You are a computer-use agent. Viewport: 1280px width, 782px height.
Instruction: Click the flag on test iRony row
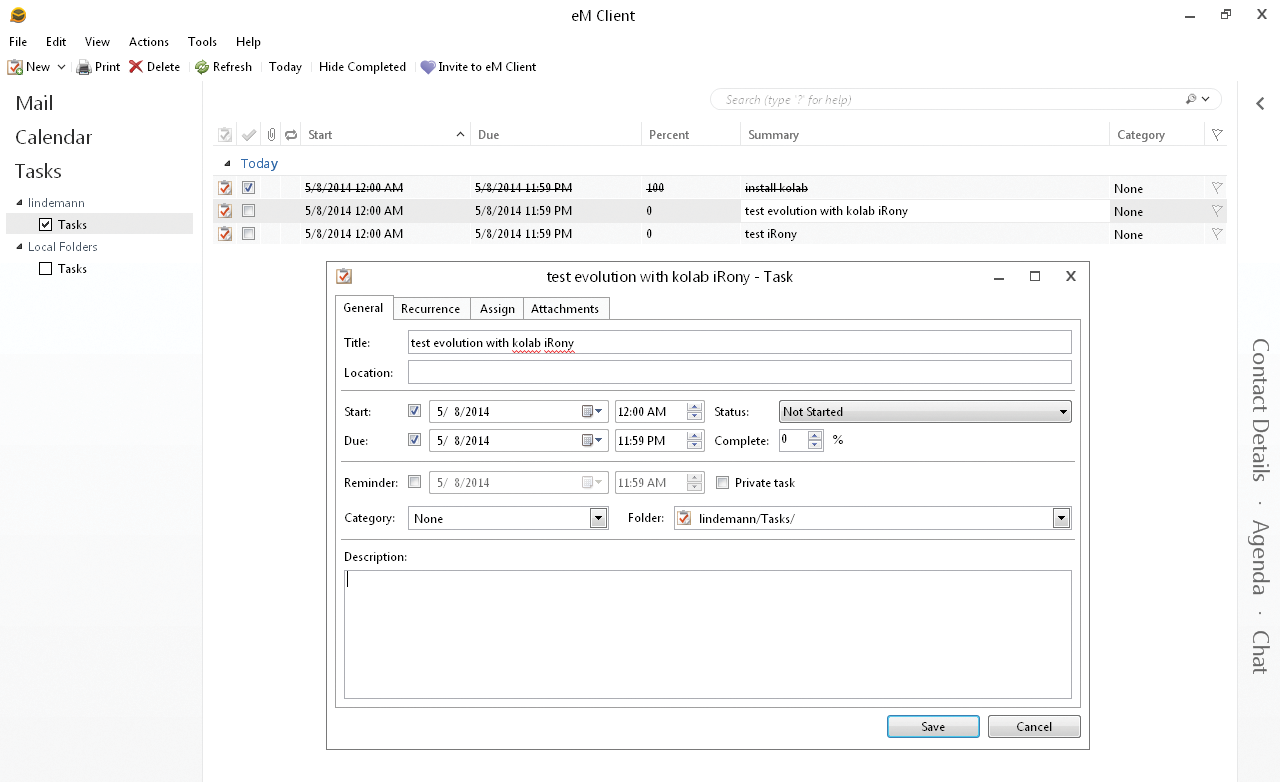pos(1217,233)
